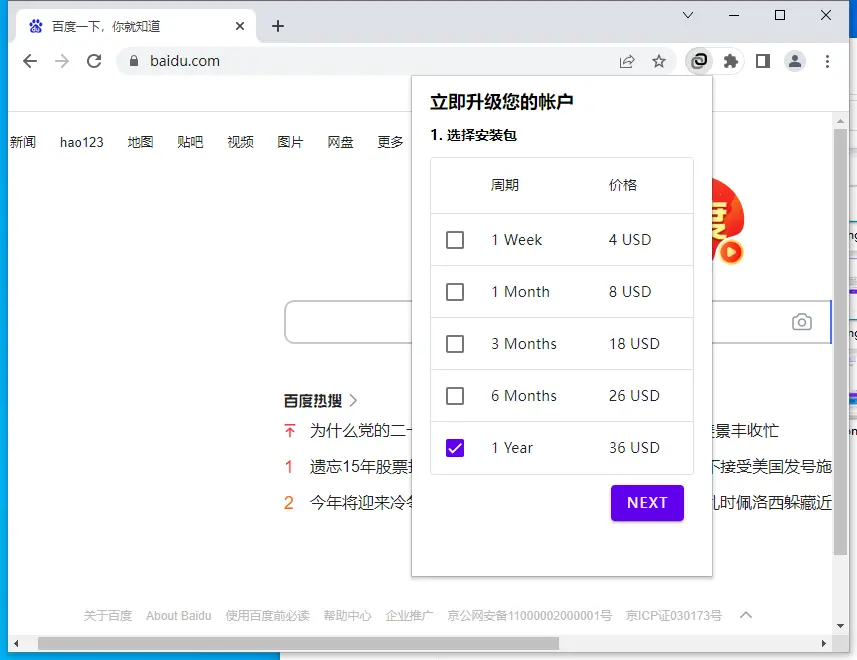Open the About Baidu footer link

178,616
